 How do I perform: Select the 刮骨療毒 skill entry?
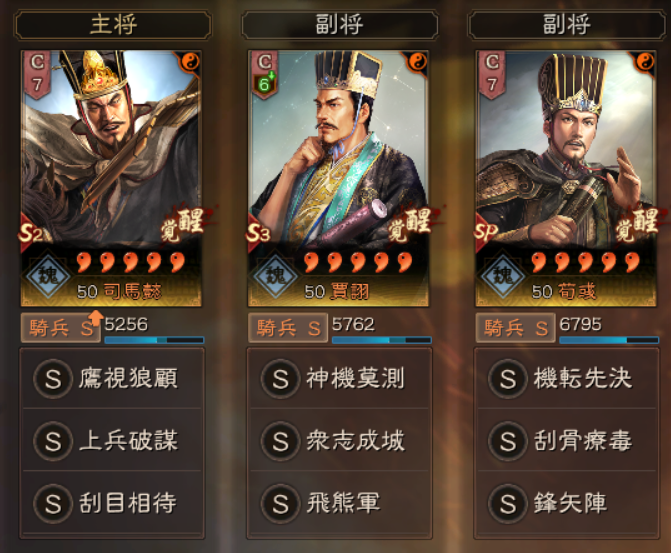click(567, 440)
